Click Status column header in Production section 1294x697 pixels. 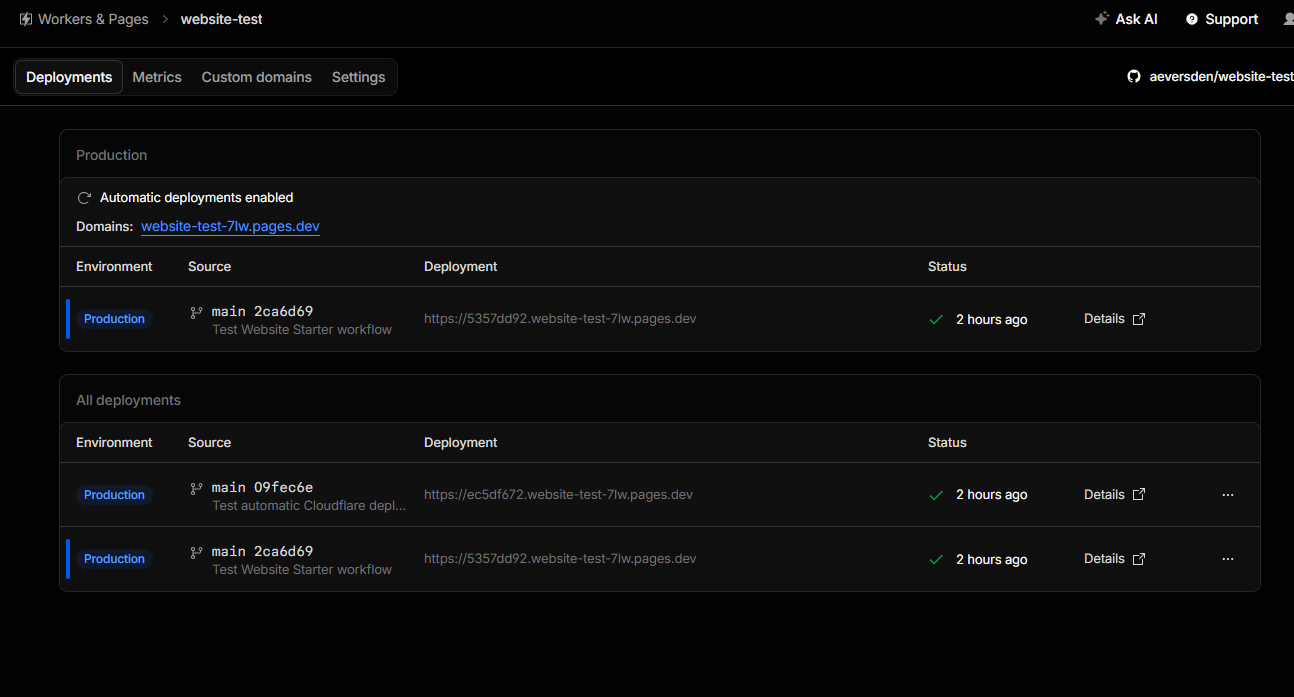(x=947, y=266)
